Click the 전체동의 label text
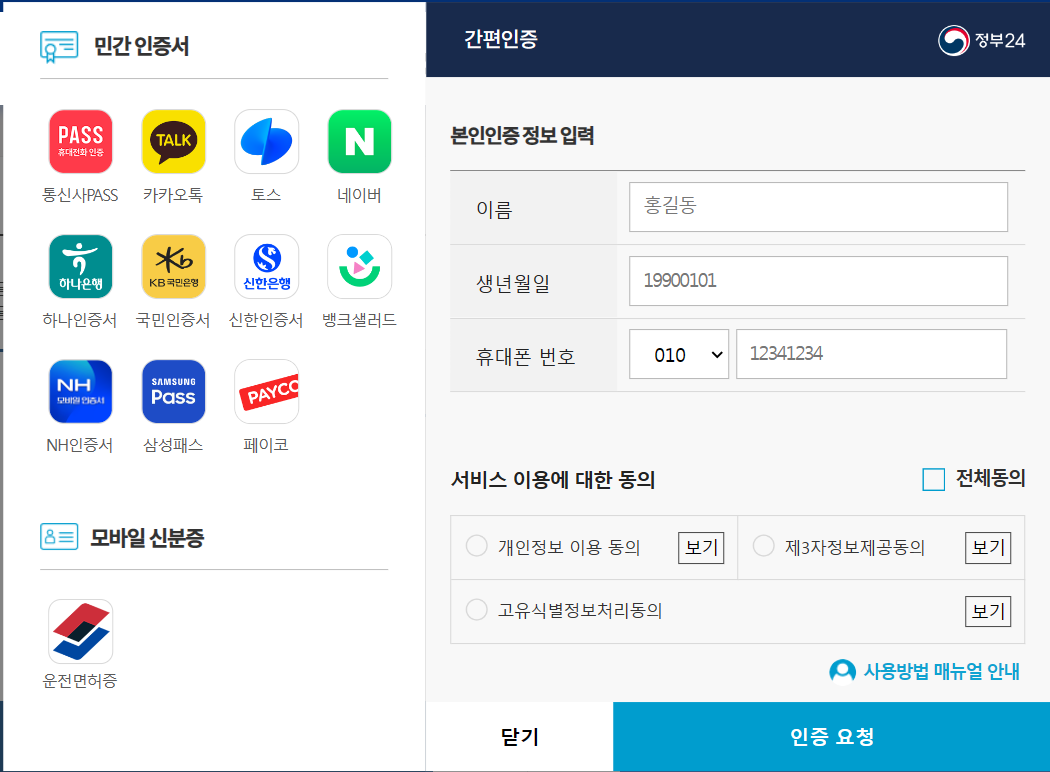This screenshot has width=1050, height=772. pos(990,478)
